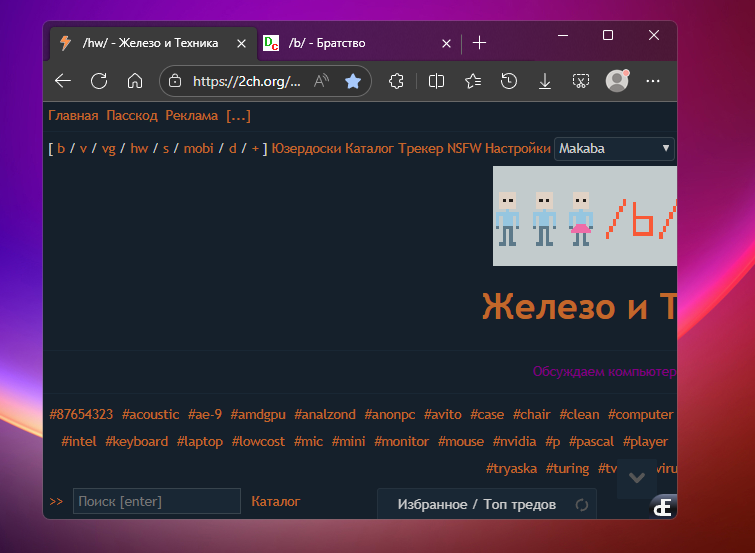
Task: Open the Extensions puzzle icon
Action: coord(396,81)
